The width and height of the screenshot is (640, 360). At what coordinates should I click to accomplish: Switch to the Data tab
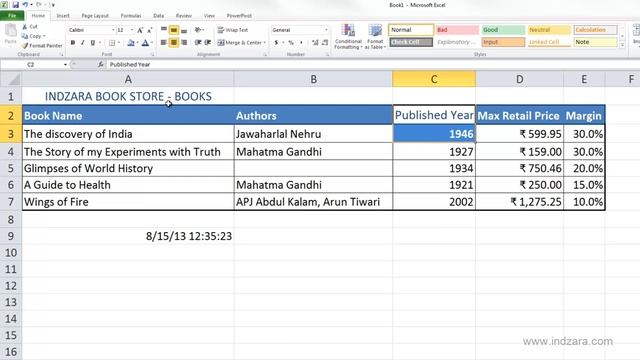coord(158,16)
